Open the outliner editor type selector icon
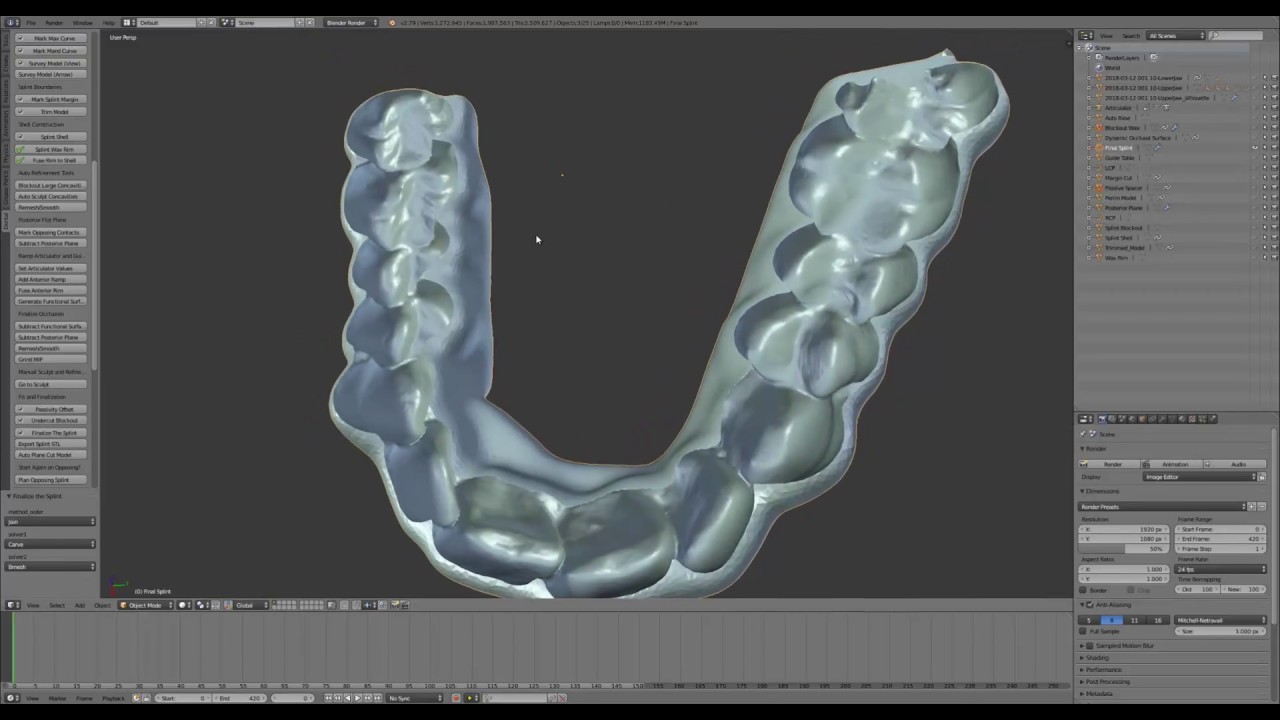 tap(1084, 36)
